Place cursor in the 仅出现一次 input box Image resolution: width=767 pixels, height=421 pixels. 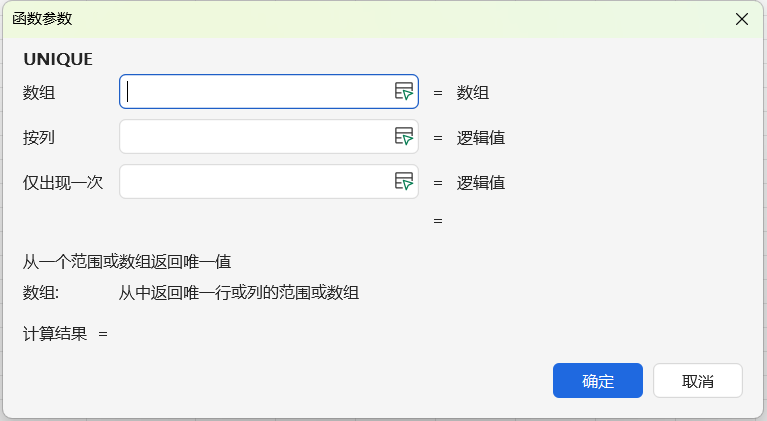coord(255,182)
